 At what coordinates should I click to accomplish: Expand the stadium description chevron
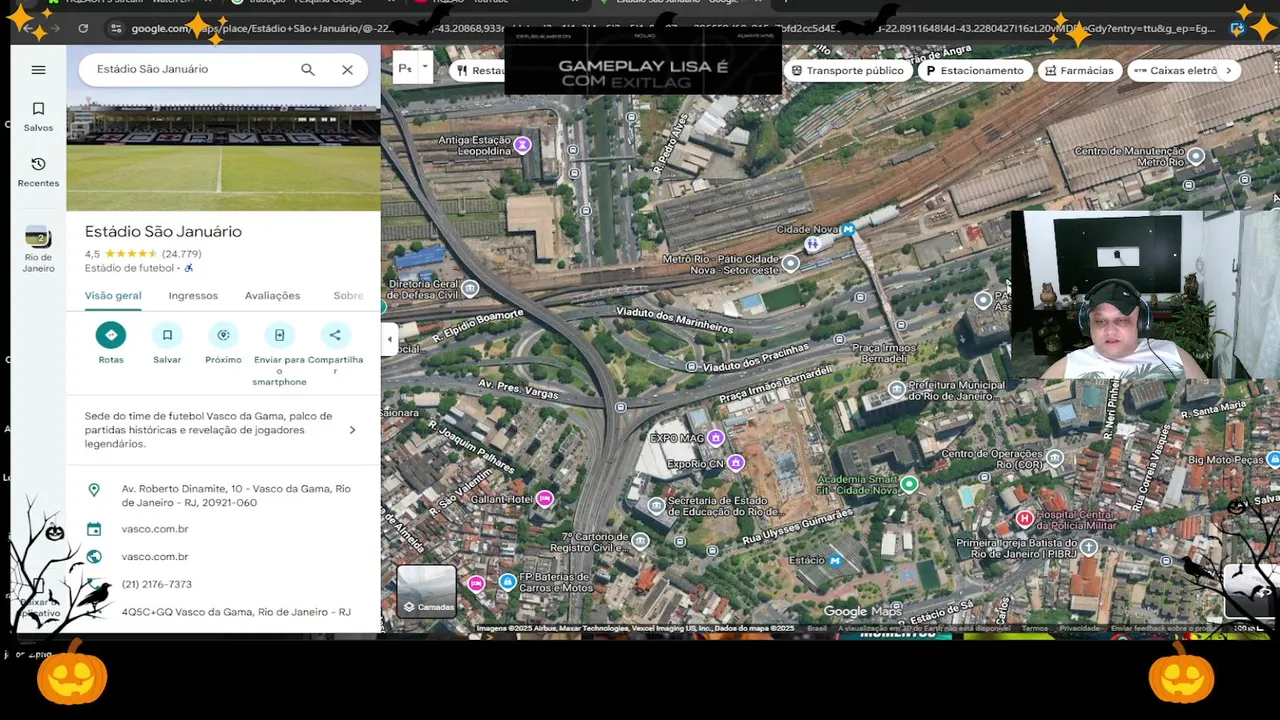click(x=352, y=430)
